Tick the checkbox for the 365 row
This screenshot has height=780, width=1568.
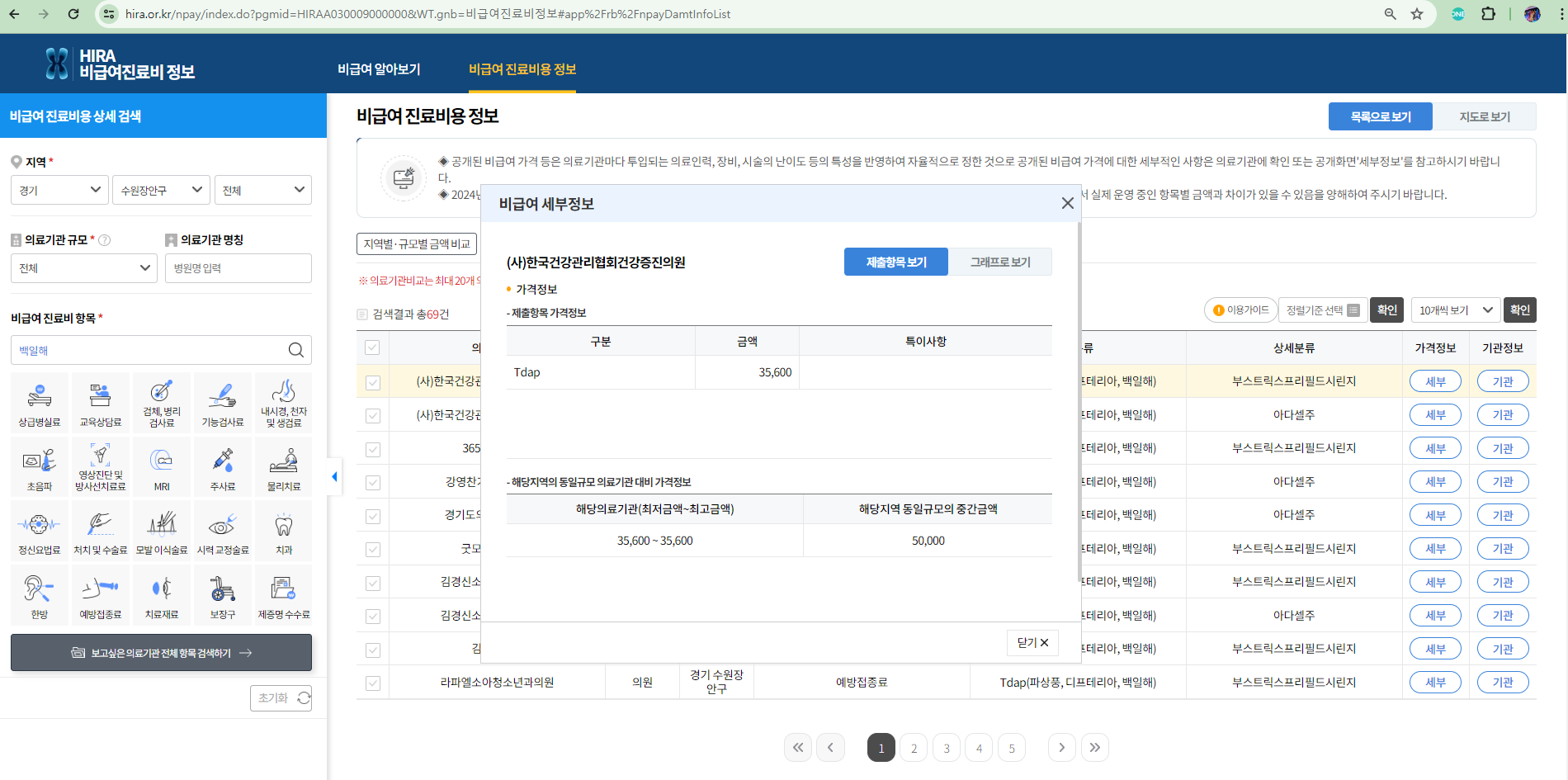pyautogui.click(x=373, y=449)
